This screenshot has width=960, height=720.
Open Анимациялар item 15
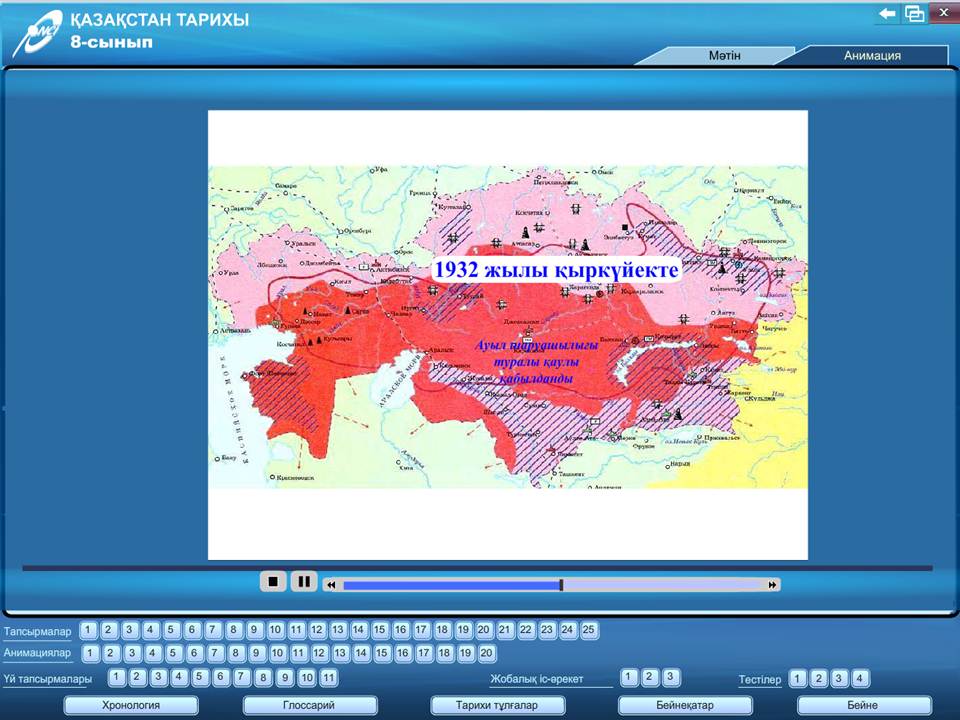coord(382,653)
